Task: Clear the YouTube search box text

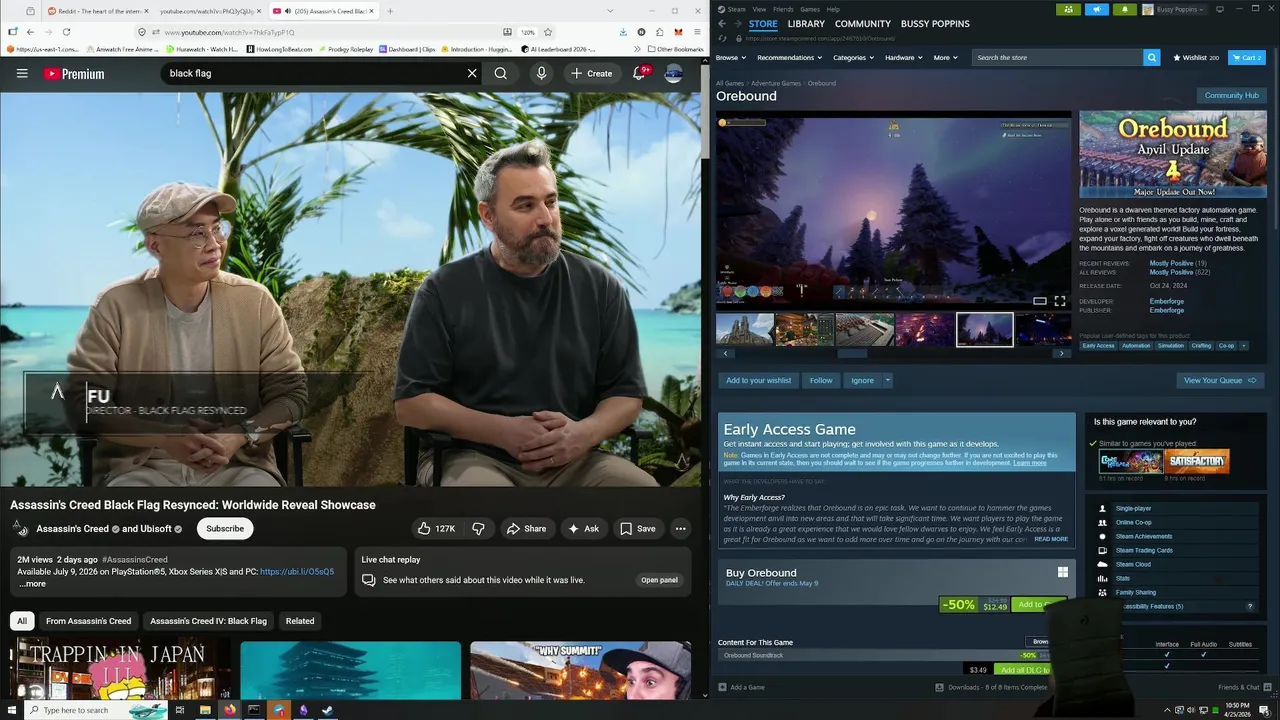Action: coord(472,73)
